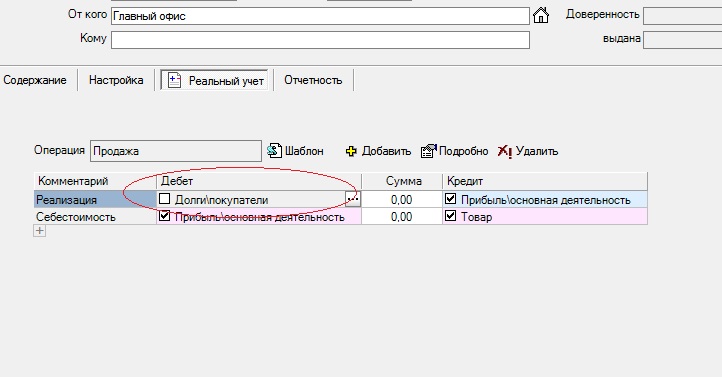Click the Комментарий column header
The width and height of the screenshot is (722, 377).
pyautogui.click(x=95, y=181)
